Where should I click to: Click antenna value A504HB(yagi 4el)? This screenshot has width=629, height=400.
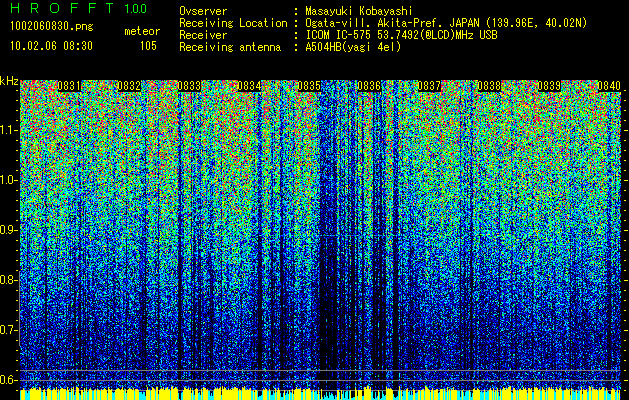[353, 47]
